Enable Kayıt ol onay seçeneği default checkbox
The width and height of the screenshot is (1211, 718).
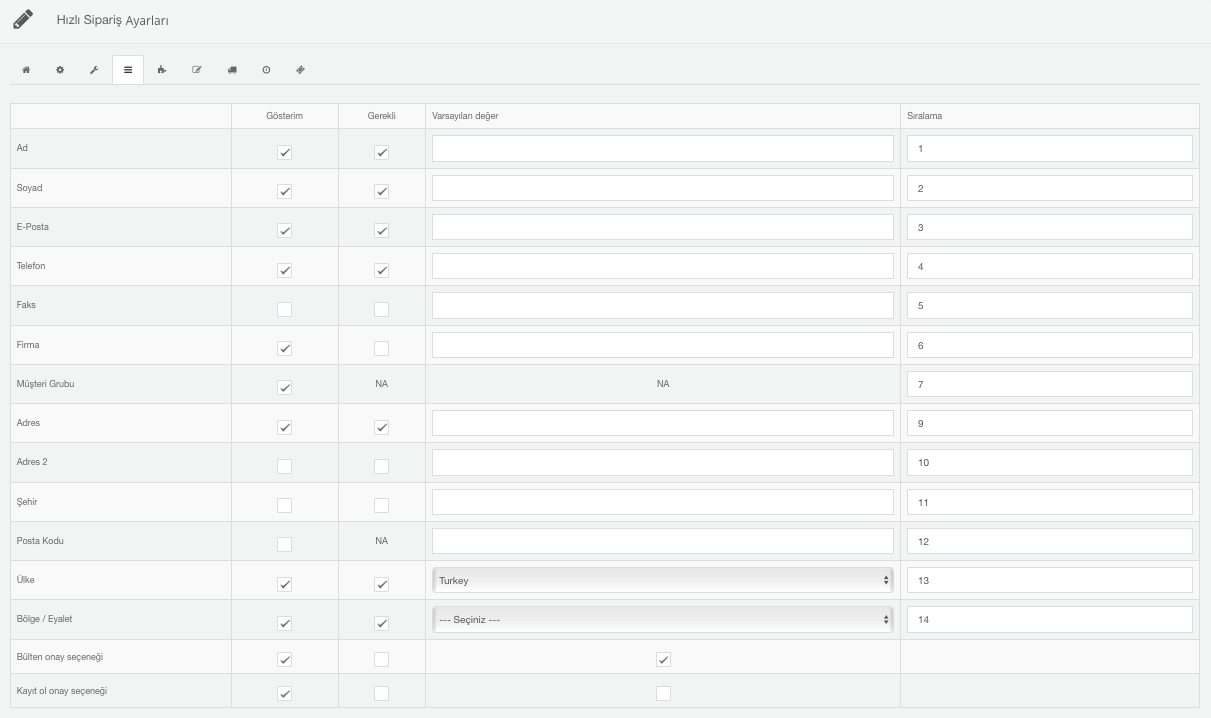[x=663, y=693]
